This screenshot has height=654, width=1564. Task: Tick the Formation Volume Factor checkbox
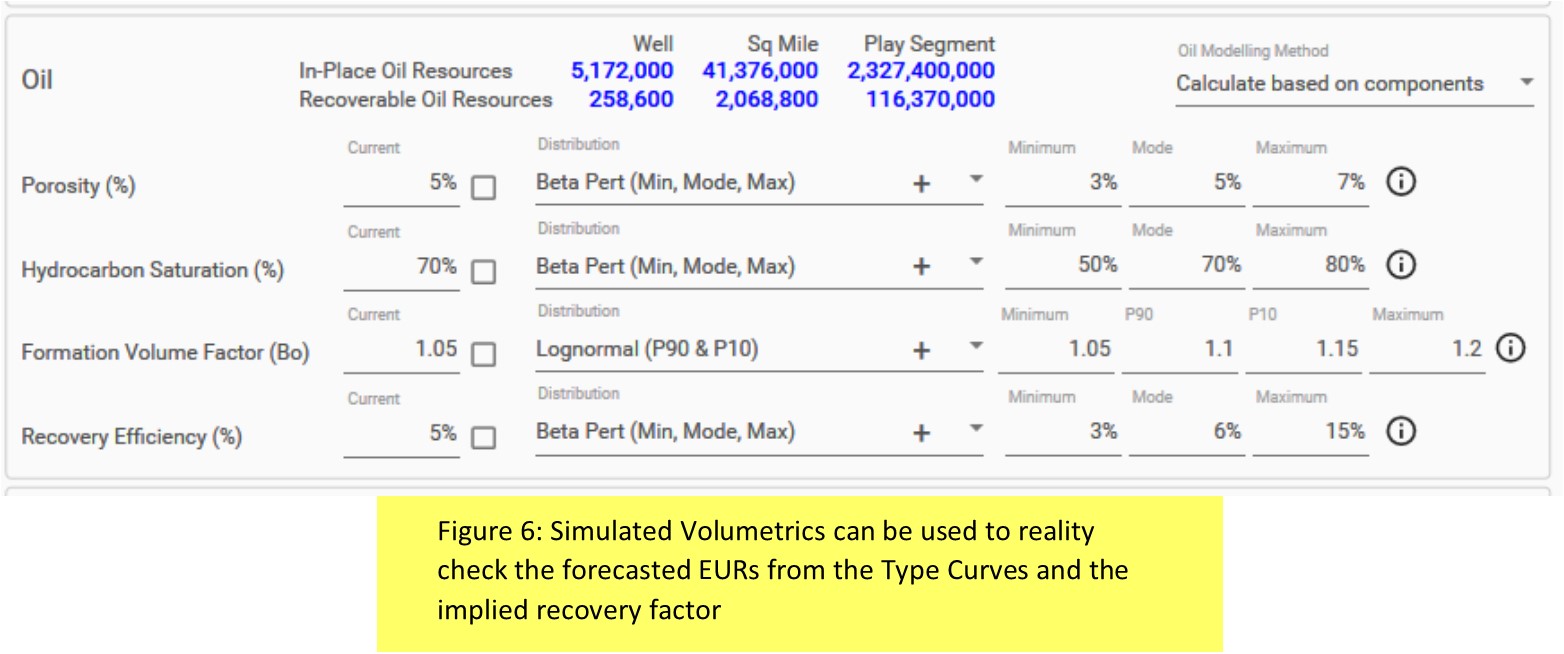click(x=483, y=354)
